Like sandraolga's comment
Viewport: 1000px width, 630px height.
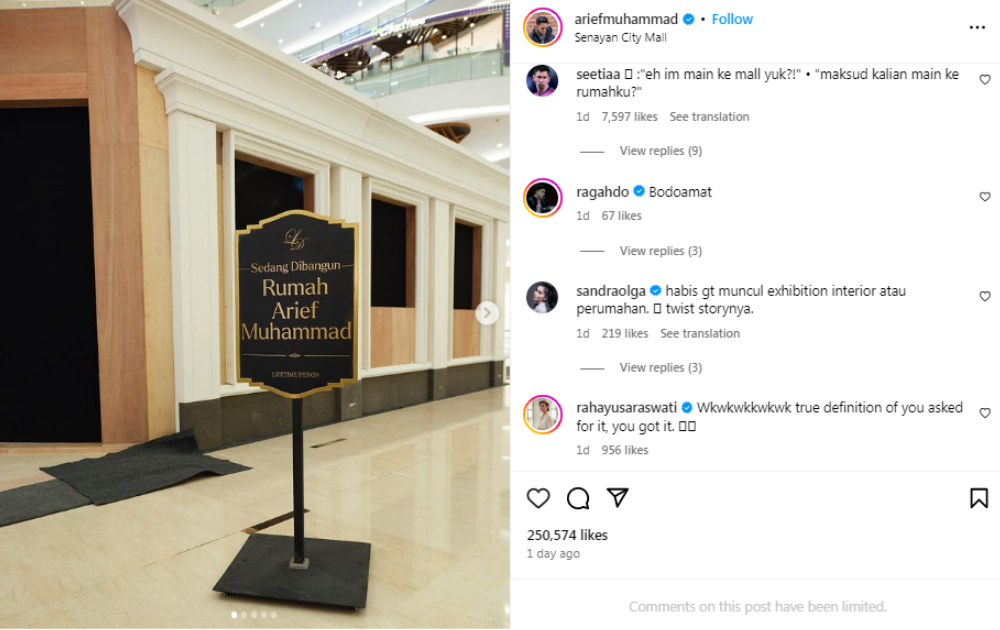point(985,297)
